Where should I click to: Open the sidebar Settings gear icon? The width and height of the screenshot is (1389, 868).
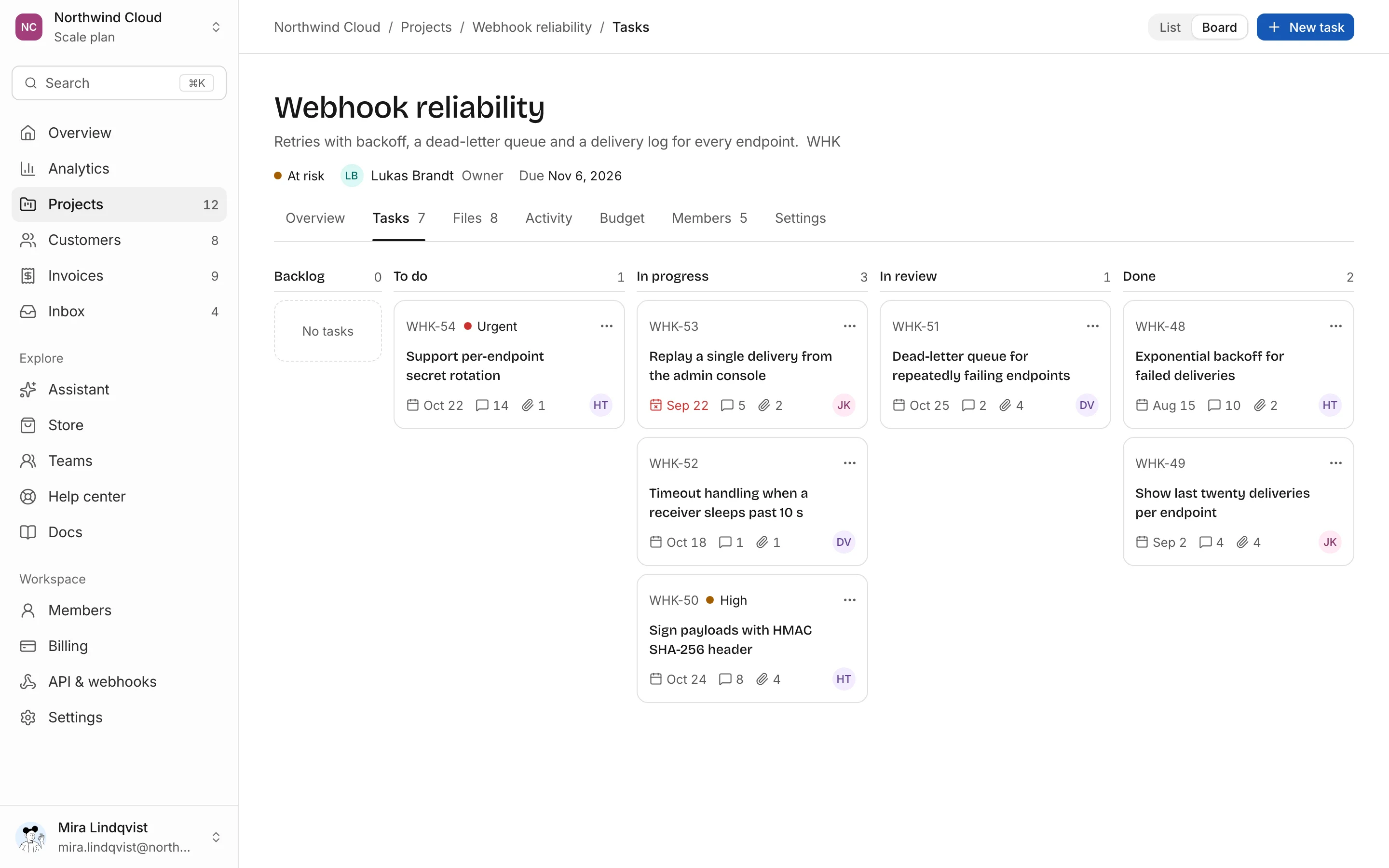tap(27, 717)
